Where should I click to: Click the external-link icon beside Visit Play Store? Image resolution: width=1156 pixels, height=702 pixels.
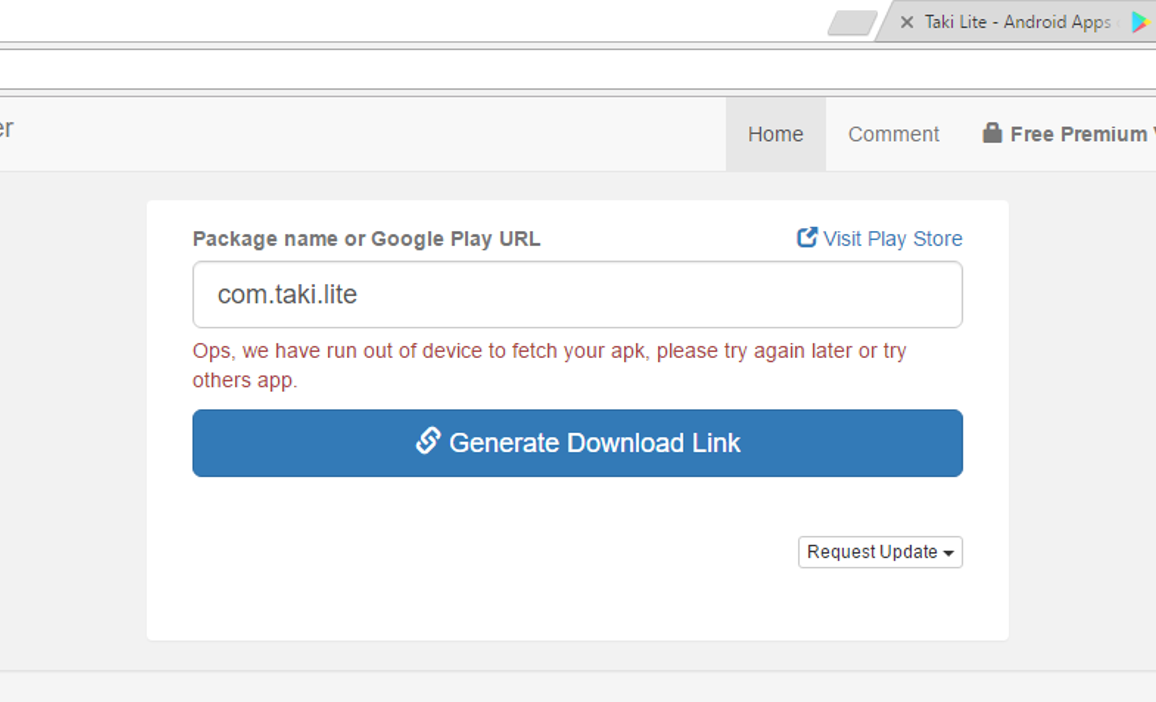[806, 237]
